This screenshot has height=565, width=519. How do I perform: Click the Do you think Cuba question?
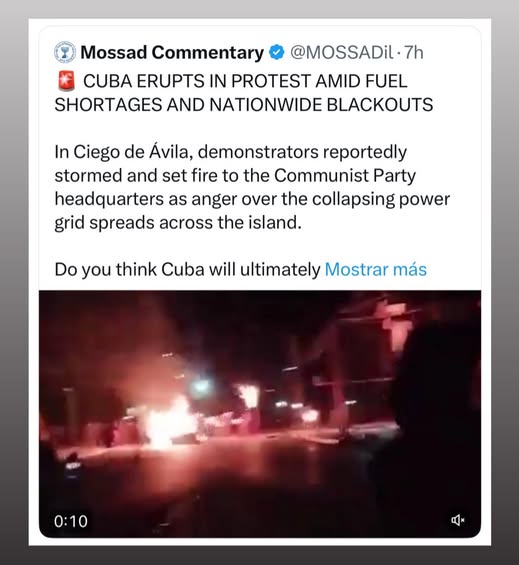(187, 269)
